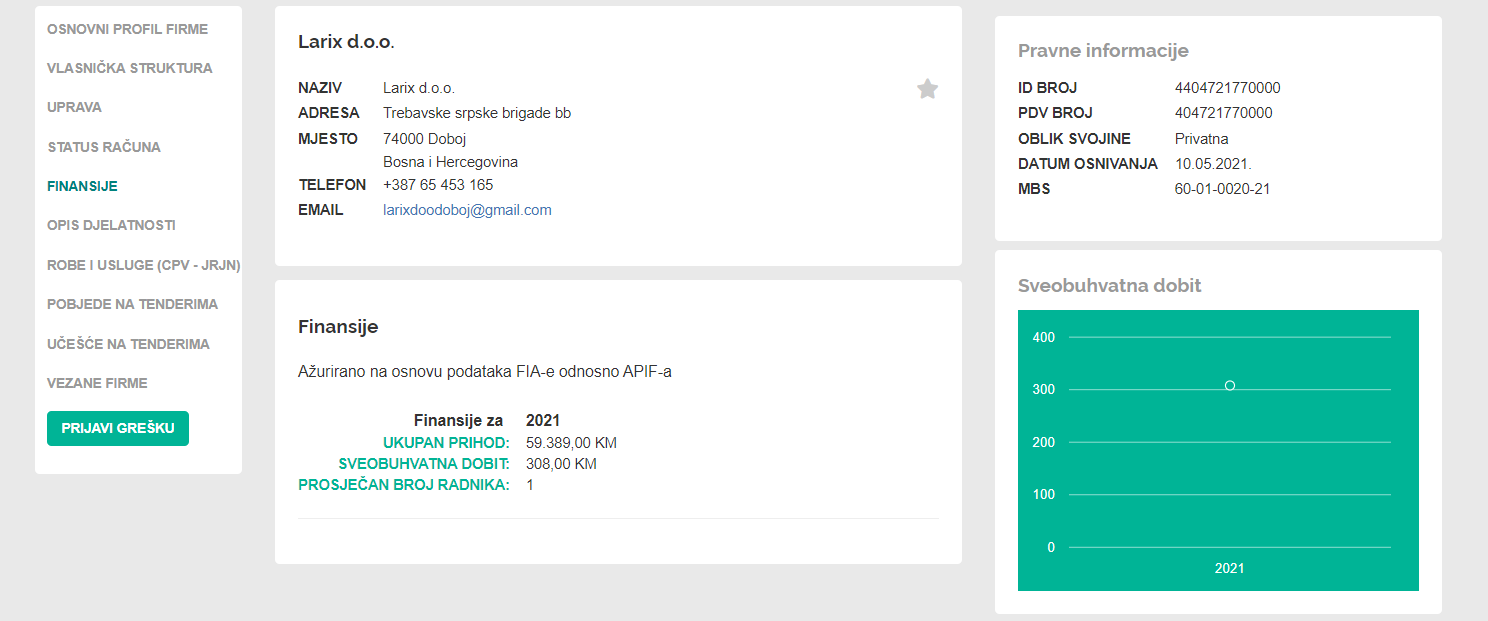This screenshot has width=1488, height=621.
Task: Select Uprava in sidebar
Action: (x=74, y=107)
